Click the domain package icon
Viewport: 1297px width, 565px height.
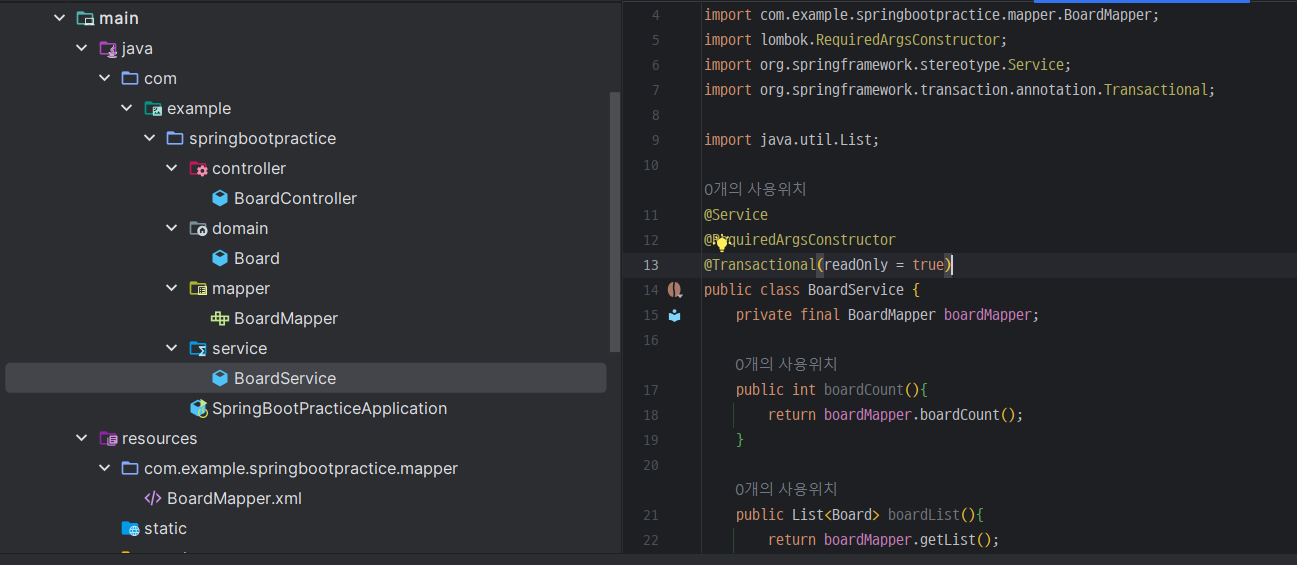point(198,228)
